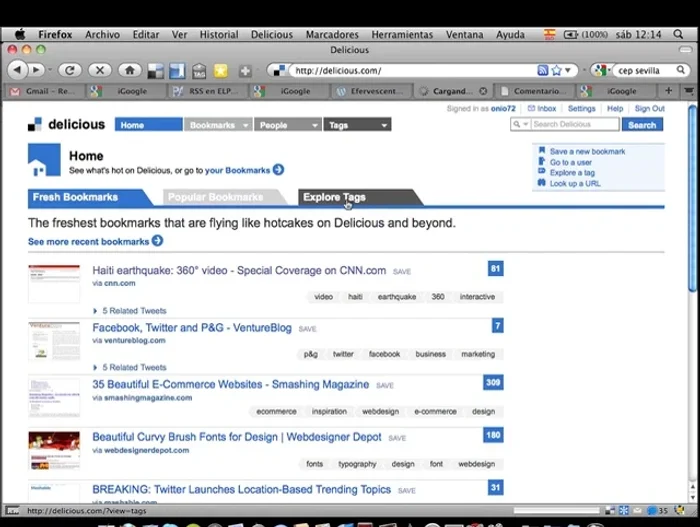Switch to the Popular Bookmarks tab
The height and width of the screenshot is (527, 700).
pos(223,197)
